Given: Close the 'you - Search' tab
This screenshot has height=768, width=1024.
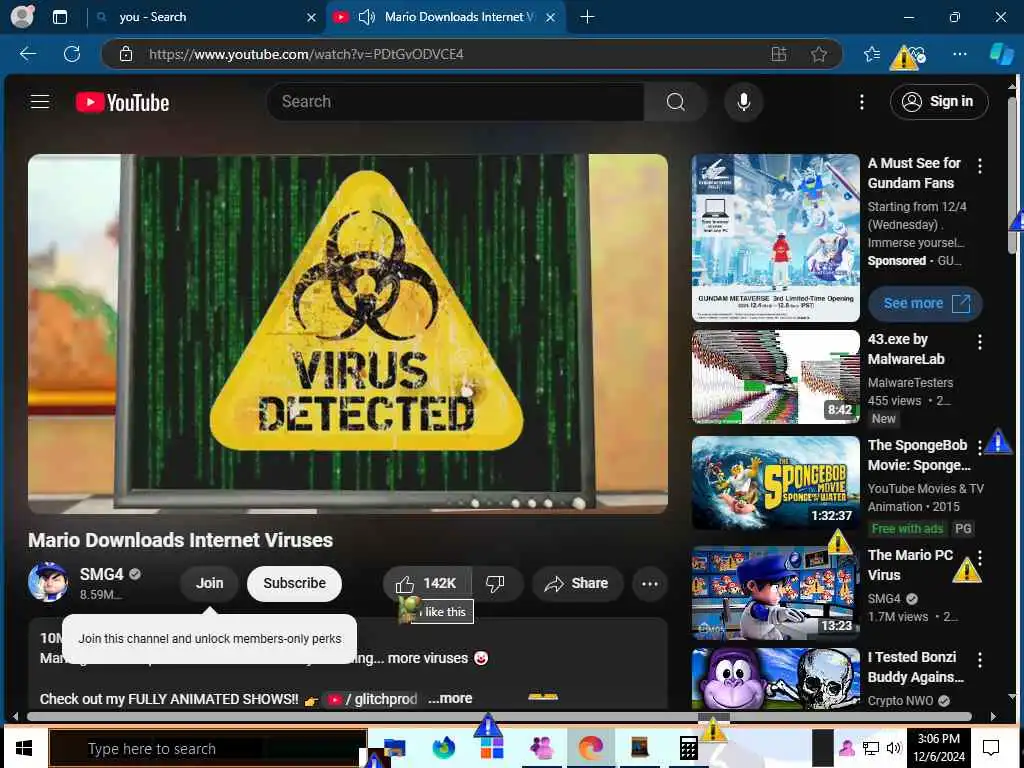Looking at the screenshot, I should [312, 18].
